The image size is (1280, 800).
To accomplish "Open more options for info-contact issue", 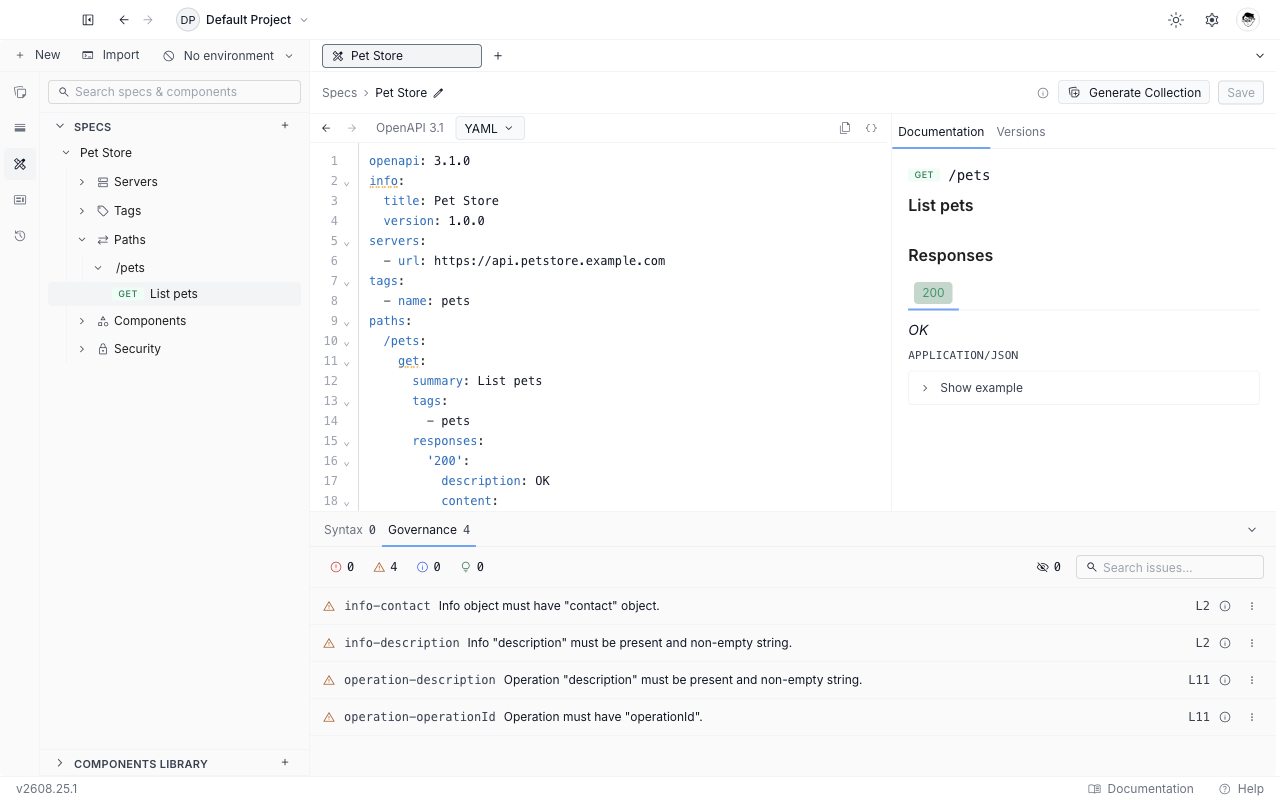I will [x=1252, y=606].
